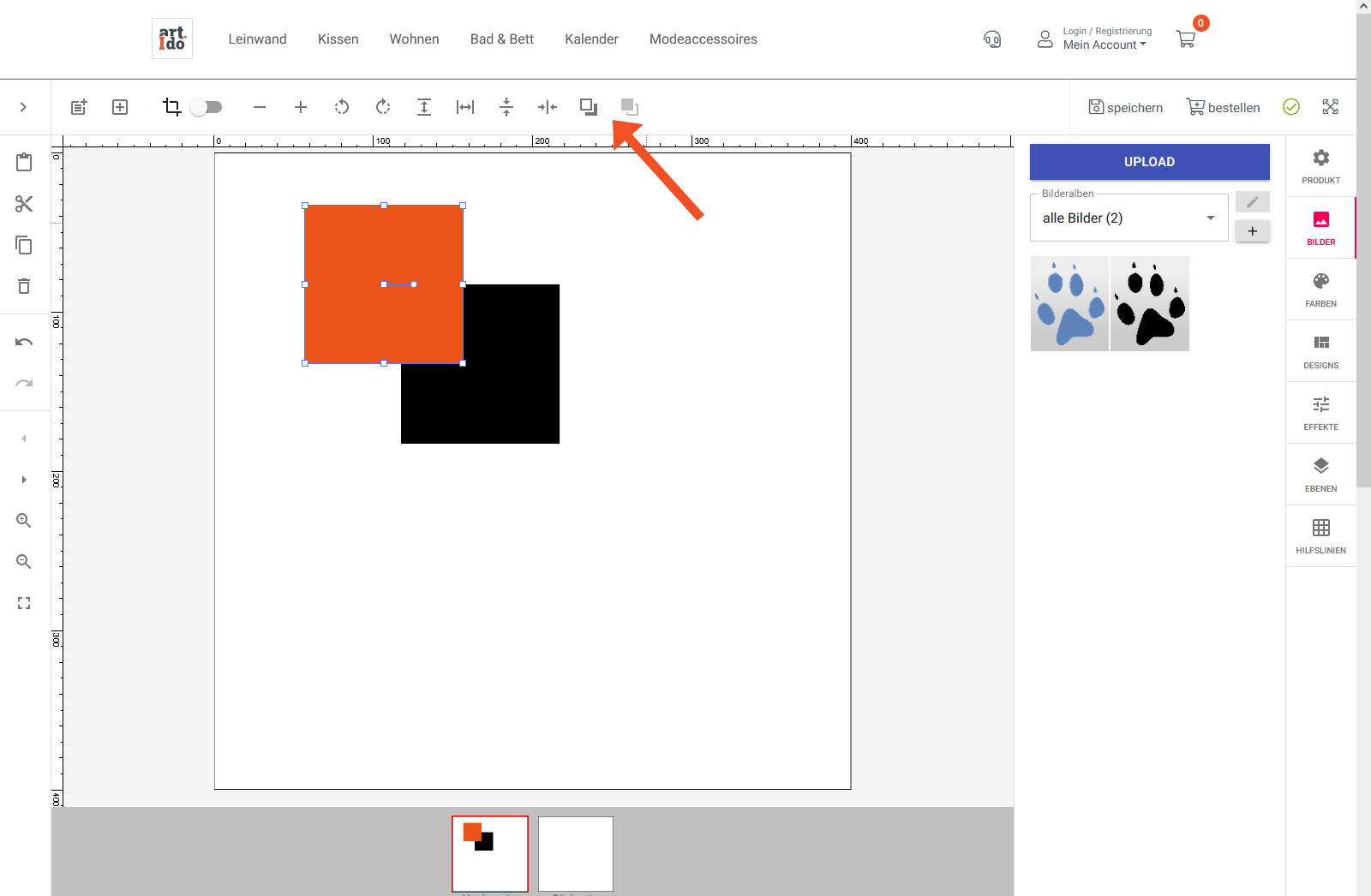The image size is (1371, 896).
Task: Select the blank second page thumbnail
Action: 576,854
